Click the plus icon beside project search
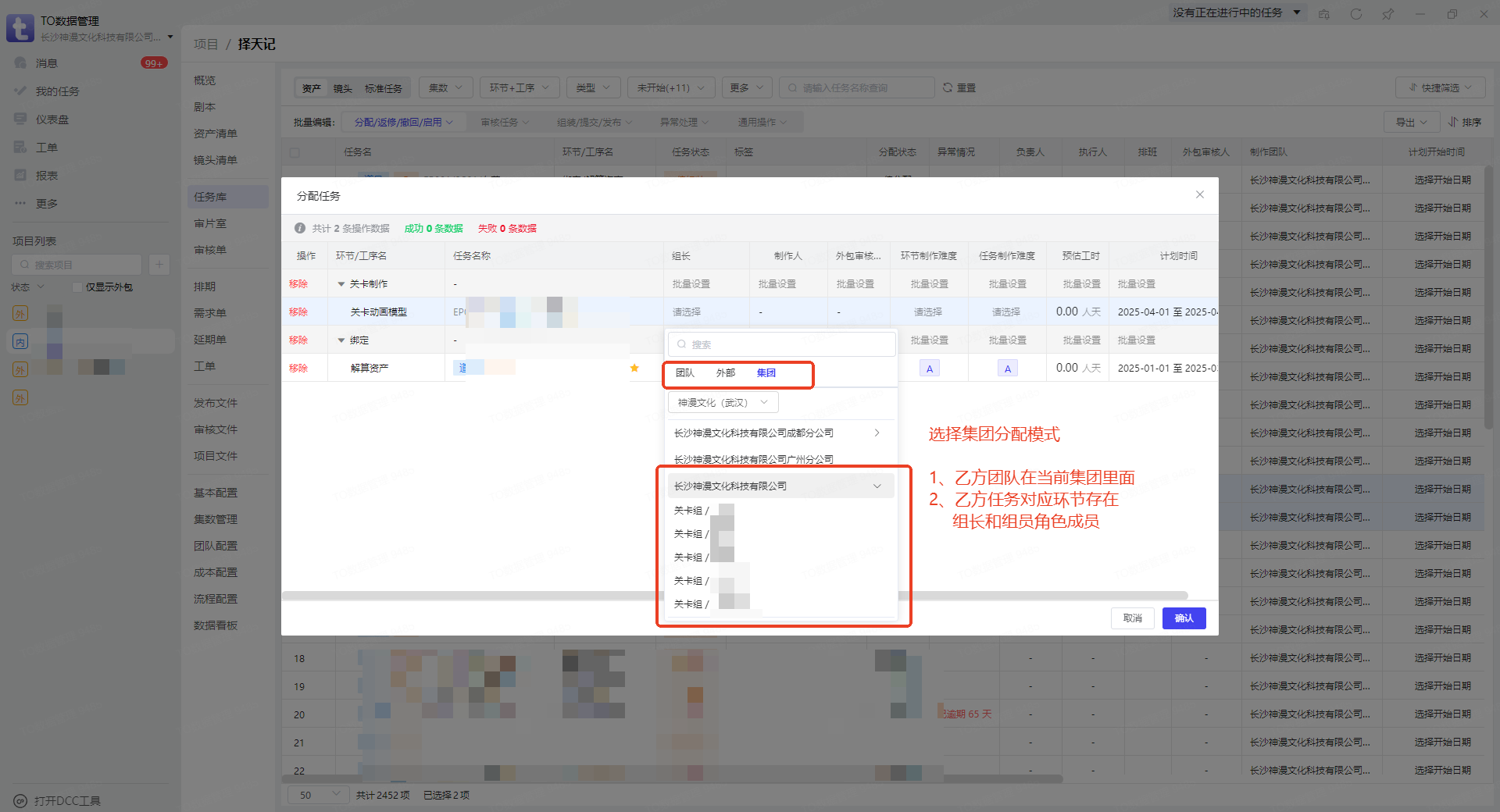The height and width of the screenshot is (812, 1500). click(x=159, y=265)
